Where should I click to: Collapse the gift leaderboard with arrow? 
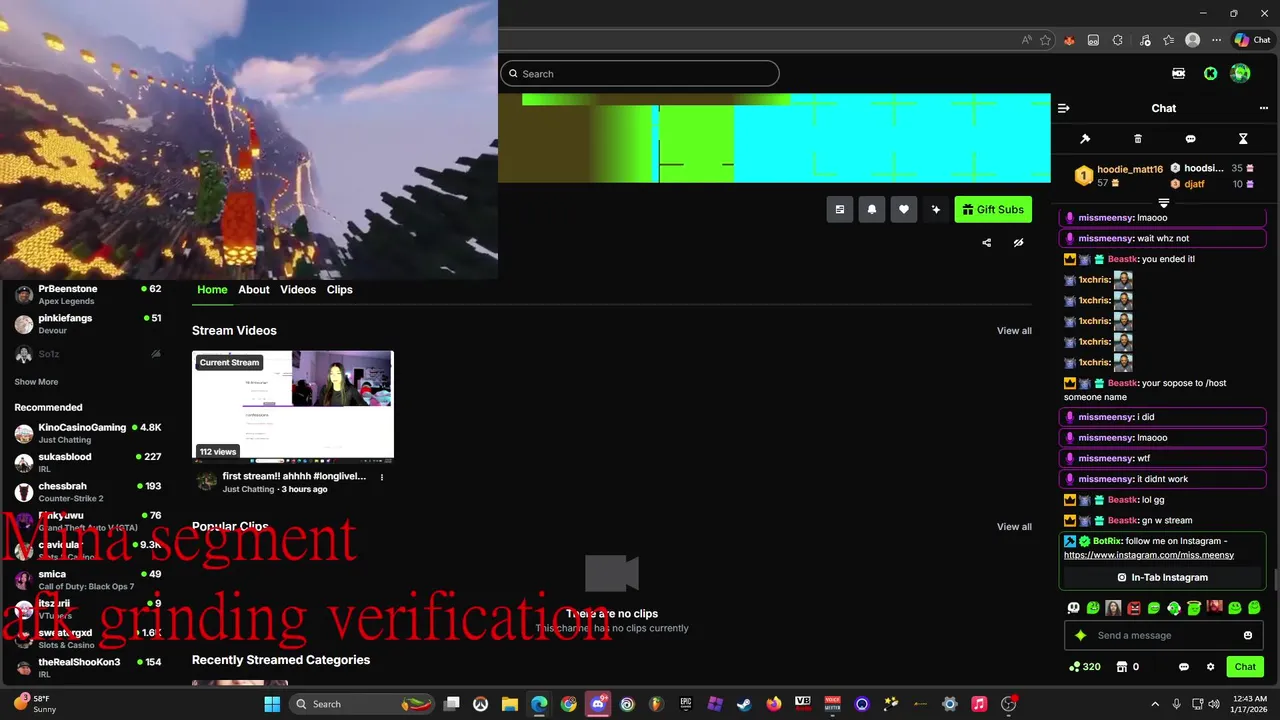pyautogui.click(x=1163, y=203)
